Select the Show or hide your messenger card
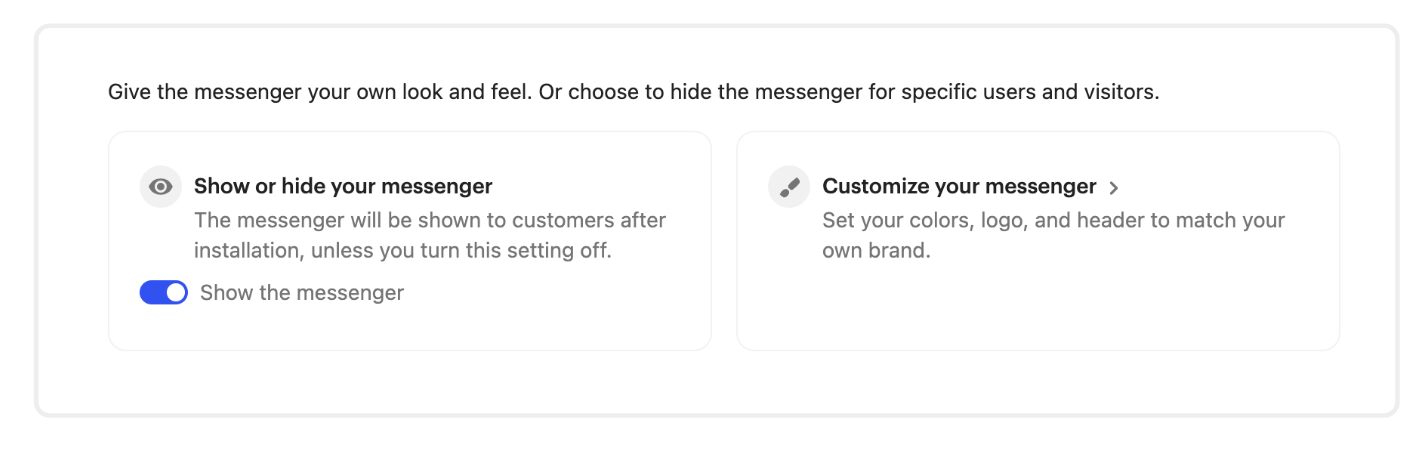This screenshot has width=1424, height=452. click(x=410, y=320)
